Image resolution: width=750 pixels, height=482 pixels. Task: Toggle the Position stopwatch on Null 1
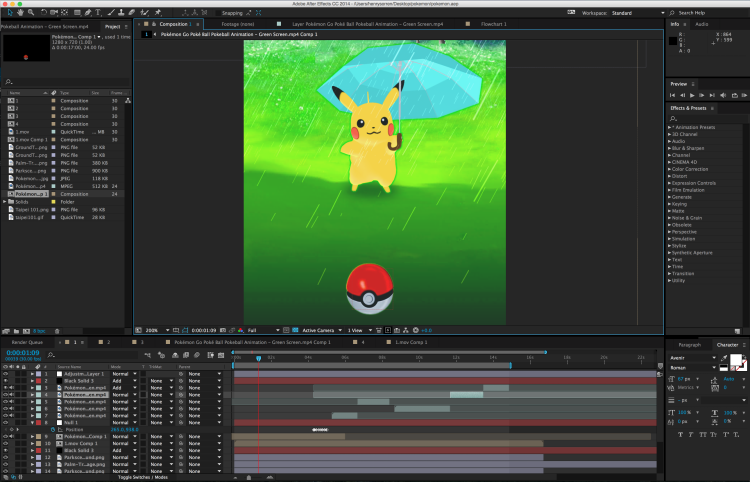pyautogui.click(x=53, y=429)
